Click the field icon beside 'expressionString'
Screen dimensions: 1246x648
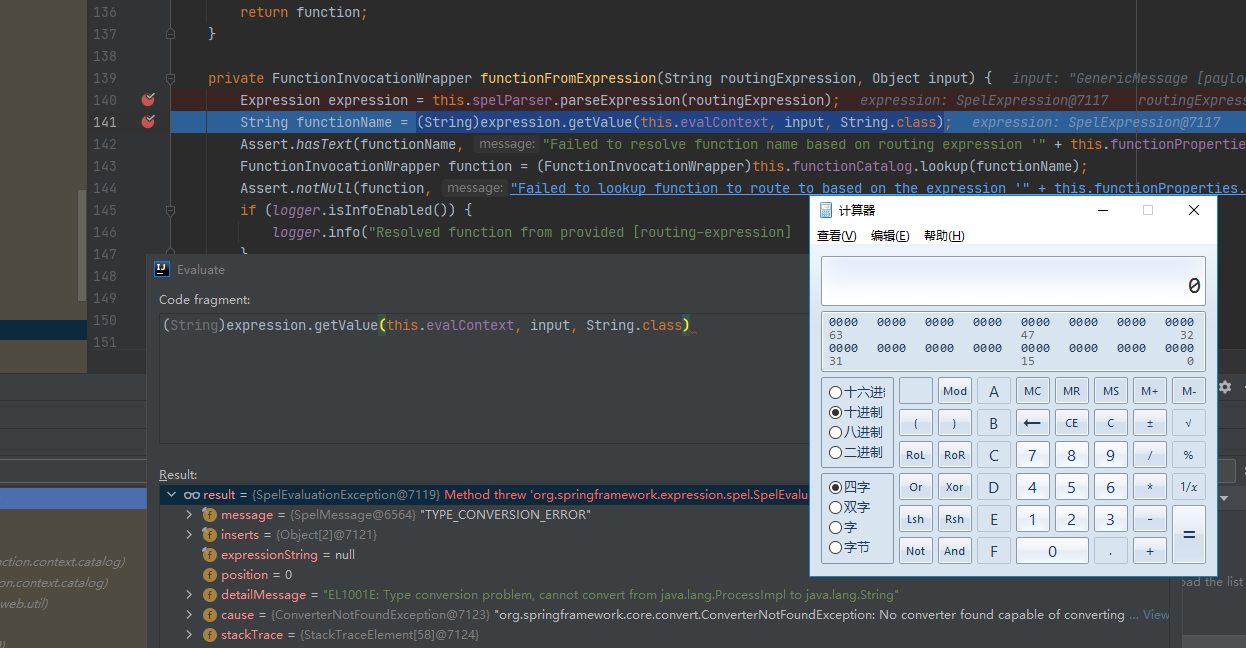pyautogui.click(x=209, y=555)
